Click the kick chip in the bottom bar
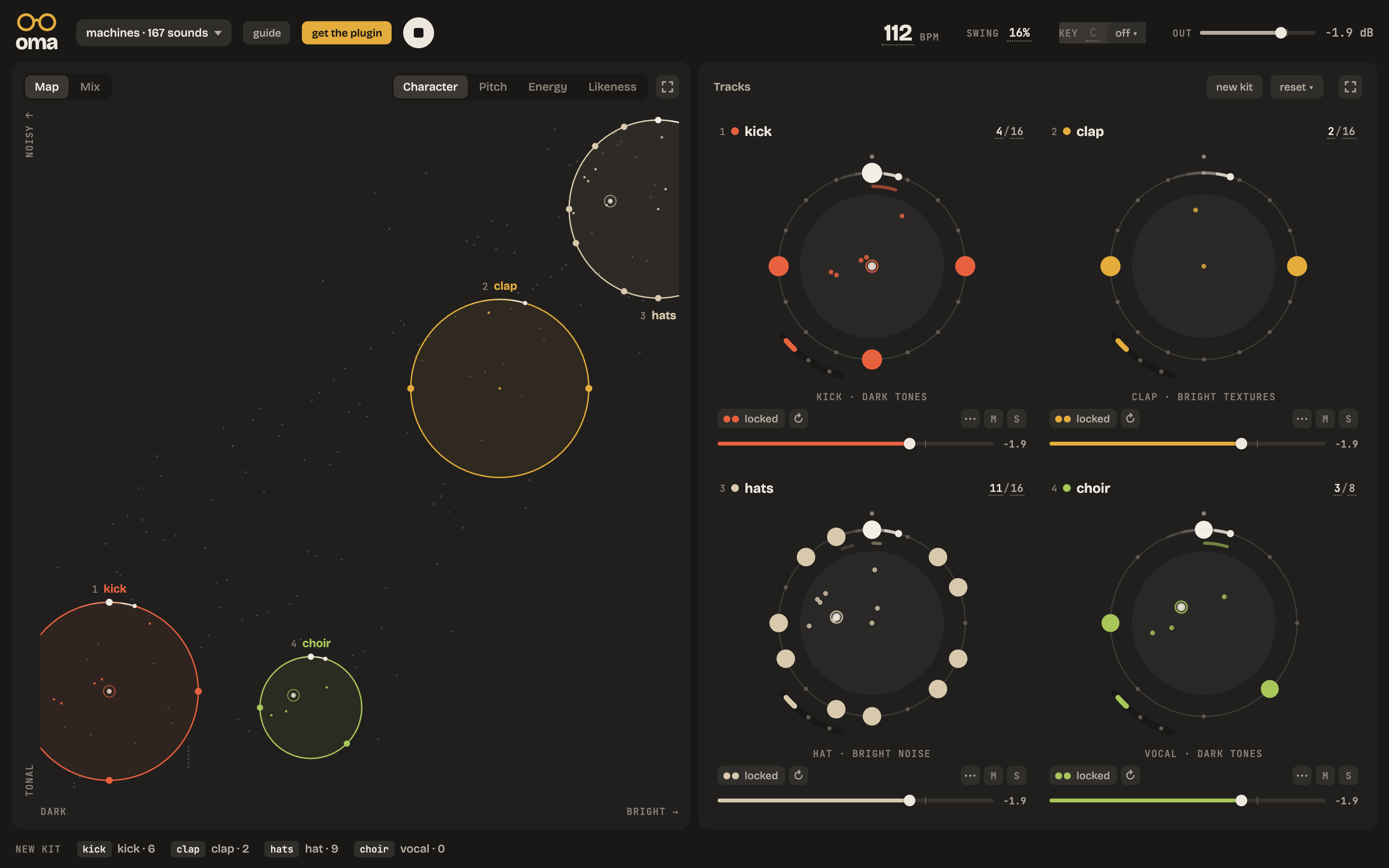Image resolution: width=1389 pixels, height=868 pixels. point(94,849)
